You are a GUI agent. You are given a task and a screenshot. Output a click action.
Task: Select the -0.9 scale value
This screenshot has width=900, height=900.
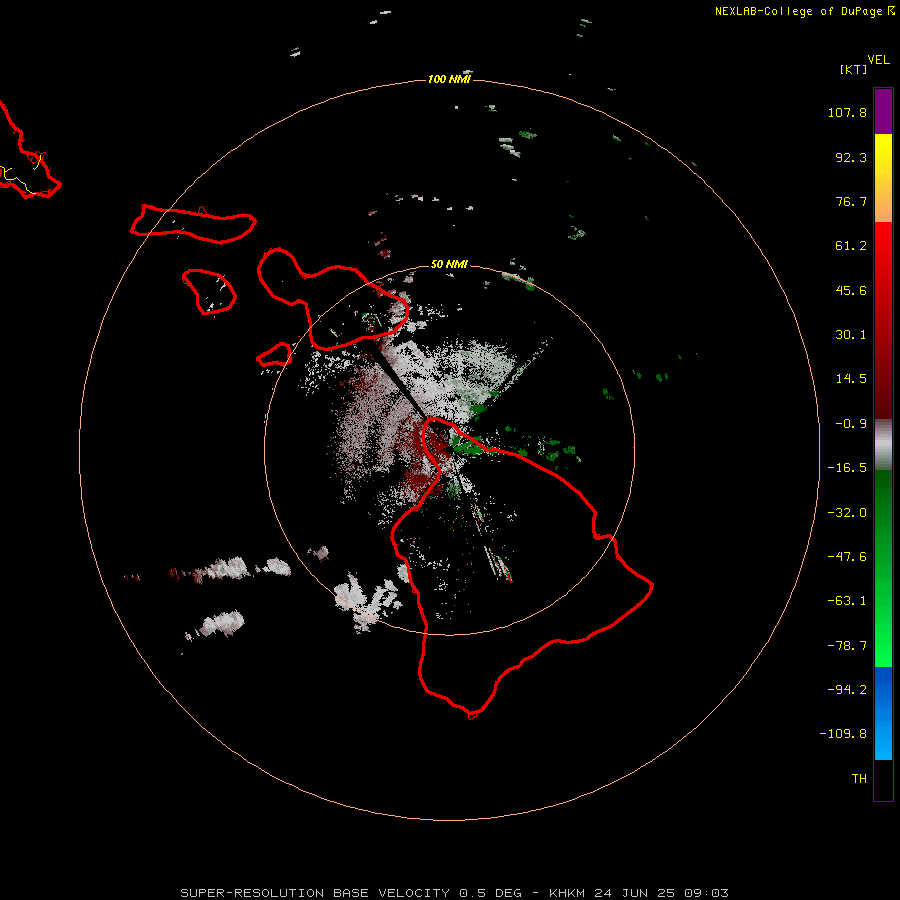pyautogui.click(x=851, y=424)
